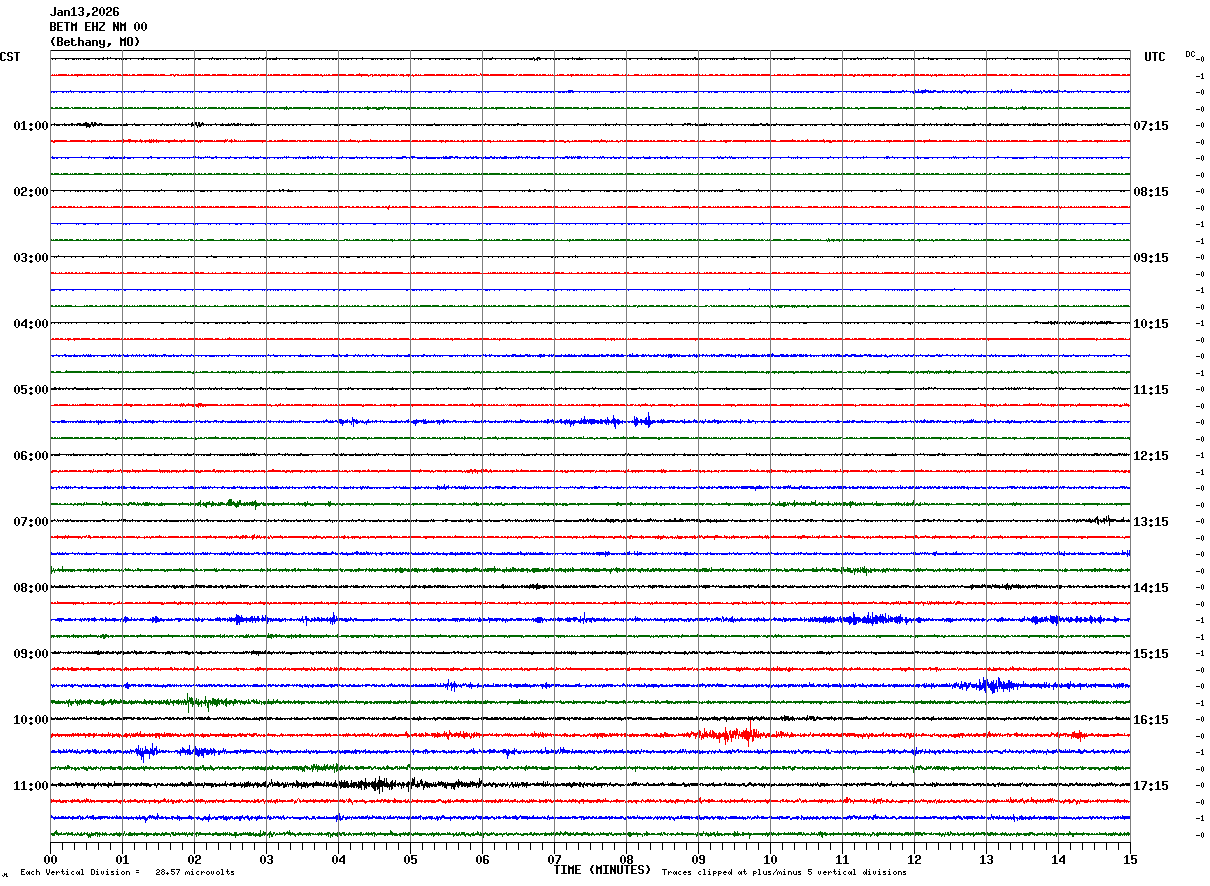The width and height of the screenshot is (1210, 886).
Task: Select the 04:00 CST row label
Action: point(31,324)
